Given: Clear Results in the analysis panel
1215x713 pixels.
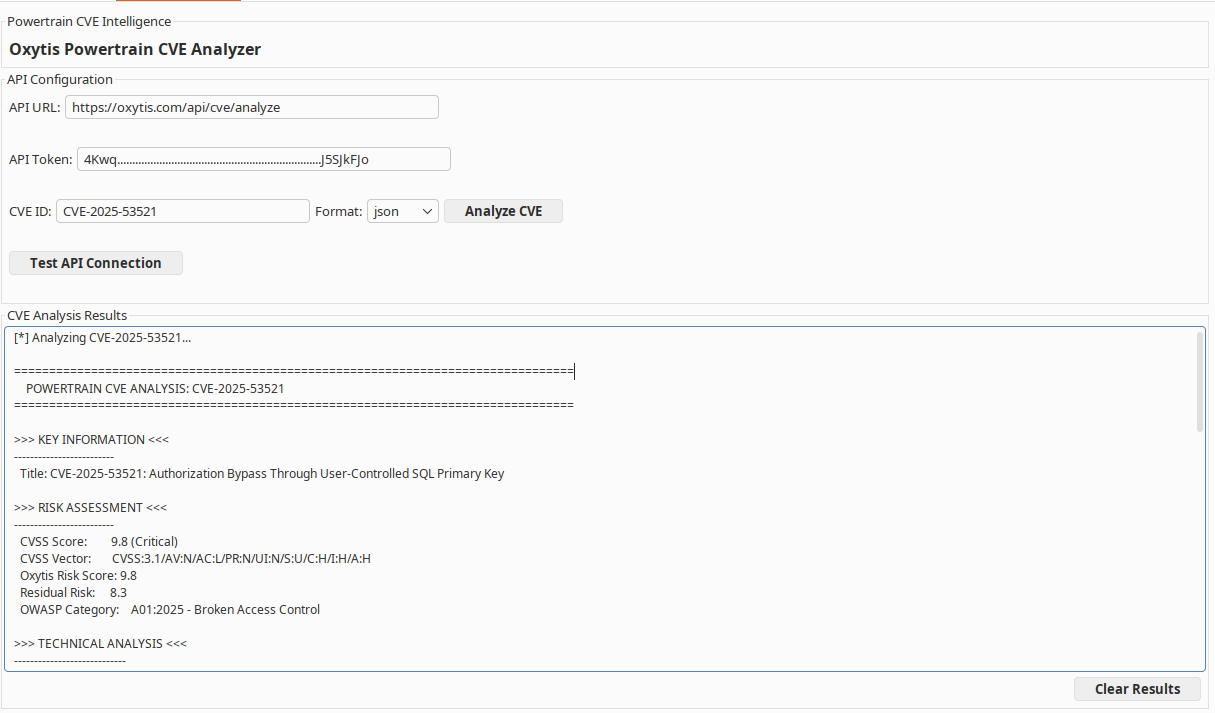Looking at the screenshot, I should [1138, 689].
